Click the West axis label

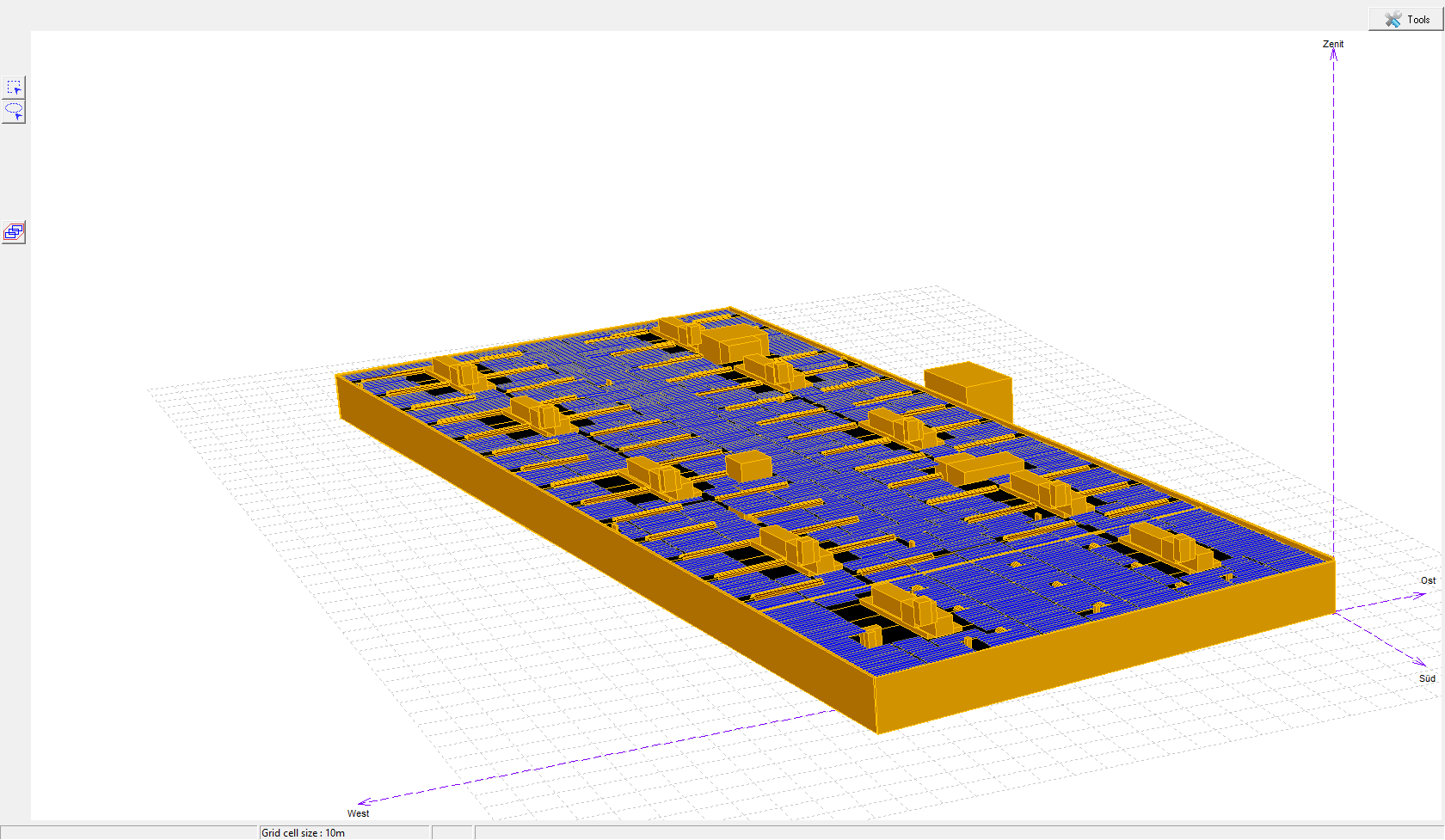(358, 813)
